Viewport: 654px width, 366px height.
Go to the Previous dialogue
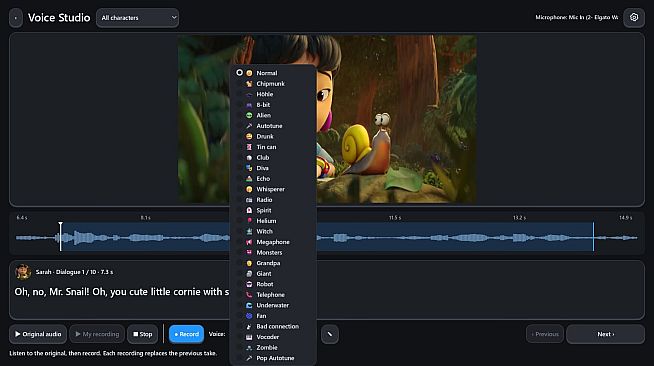[545, 334]
